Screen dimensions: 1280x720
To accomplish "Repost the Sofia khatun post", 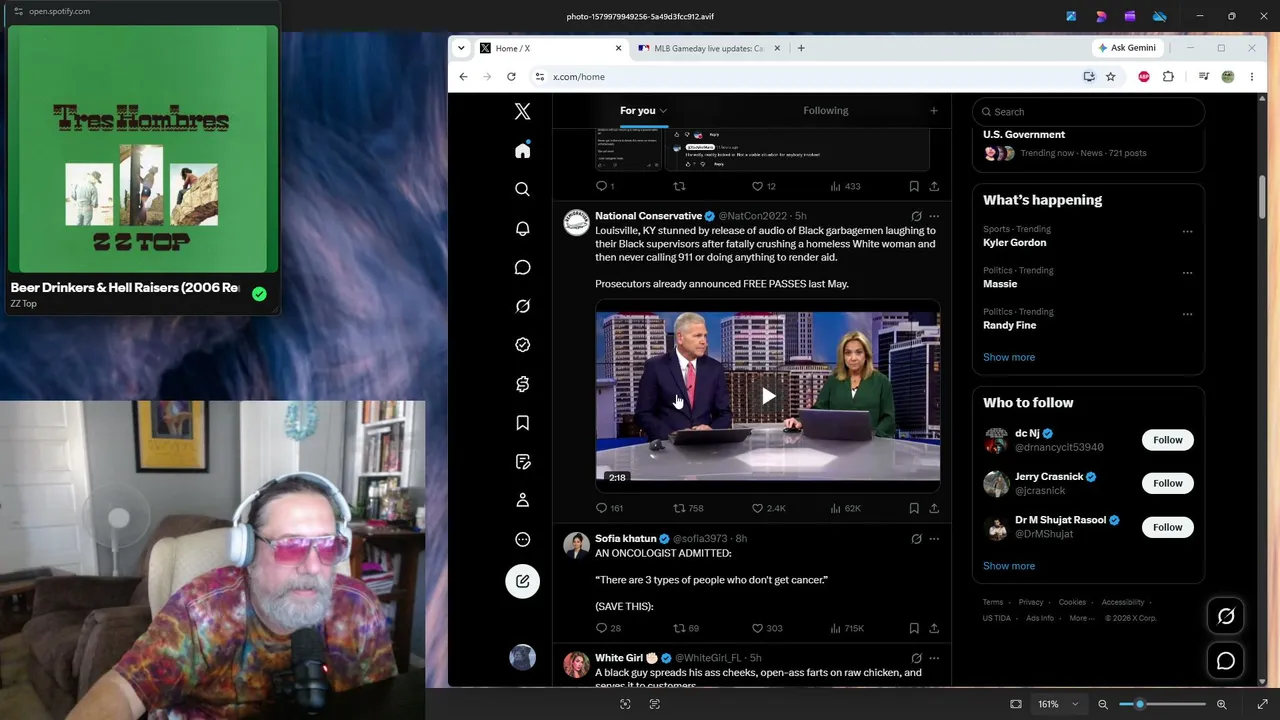I will (x=679, y=628).
